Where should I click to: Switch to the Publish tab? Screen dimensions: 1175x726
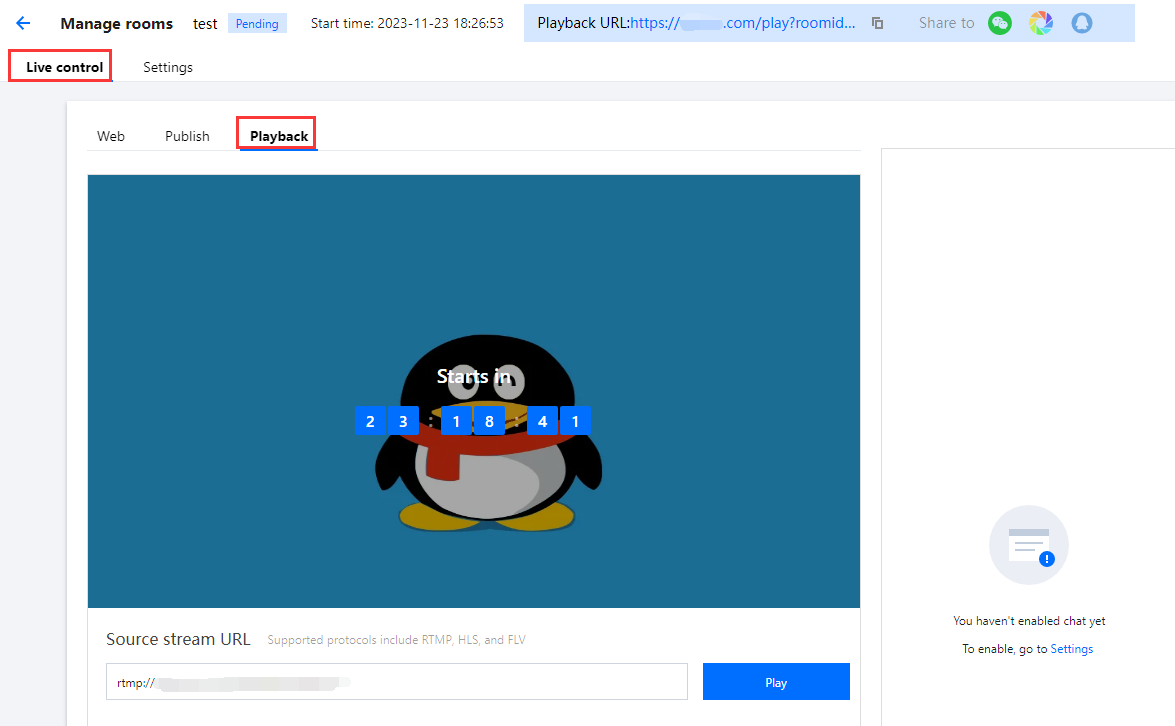pos(187,135)
